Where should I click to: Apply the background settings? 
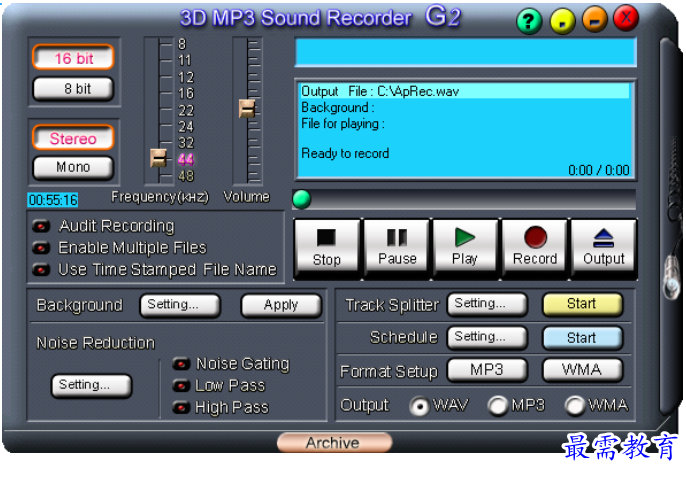click(281, 305)
